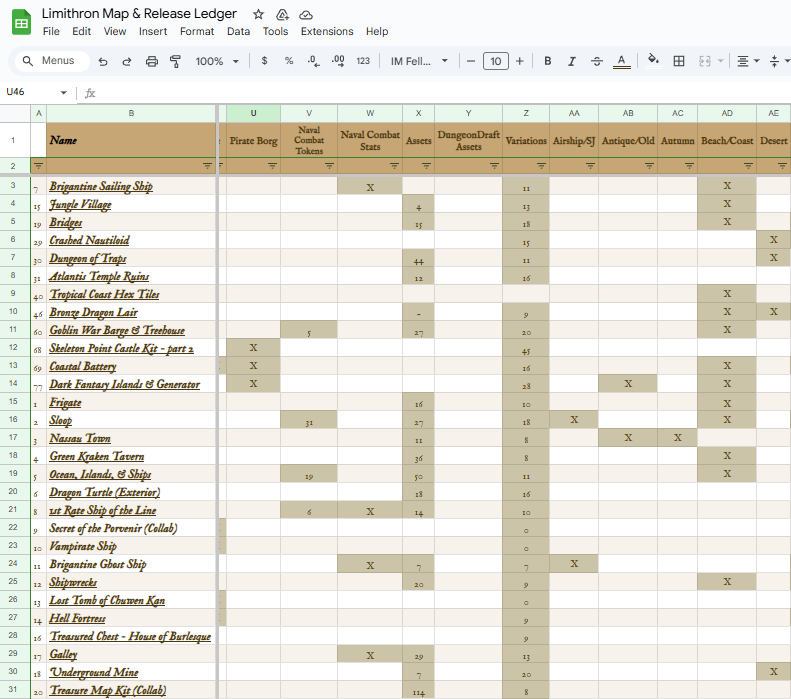Format as percent

[x=289, y=61]
